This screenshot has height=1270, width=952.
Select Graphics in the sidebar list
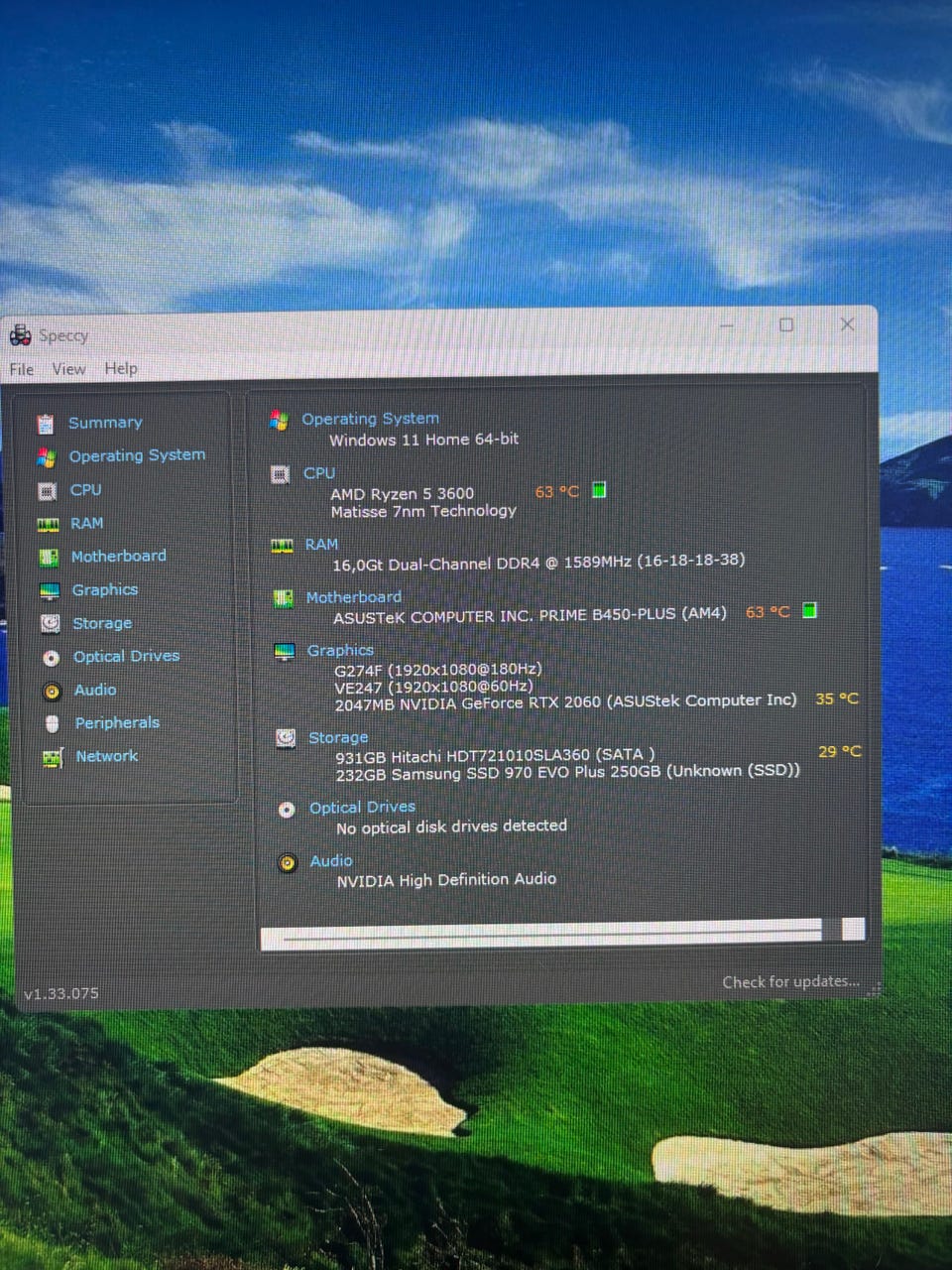point(105,589)
